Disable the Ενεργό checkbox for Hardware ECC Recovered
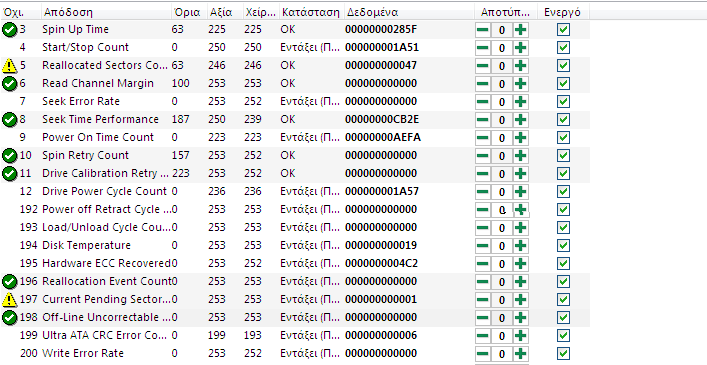Screen dimensions: 707x365 click(563, 264)
